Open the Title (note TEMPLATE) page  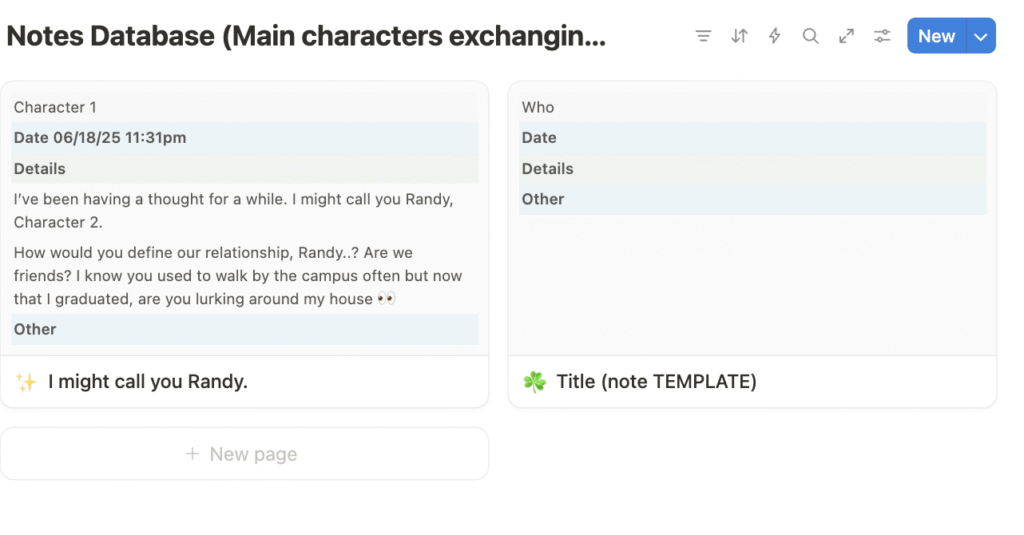coord(656,381)
